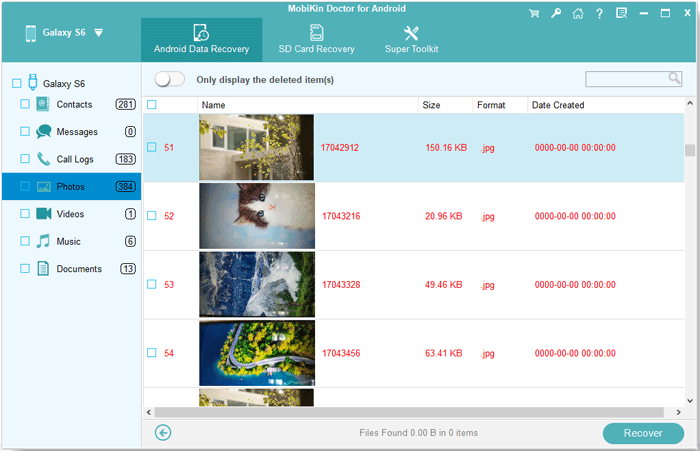Click the Recover button
Image resolution: width=700 pixels, height=451 pixels.
click(643, 433)
